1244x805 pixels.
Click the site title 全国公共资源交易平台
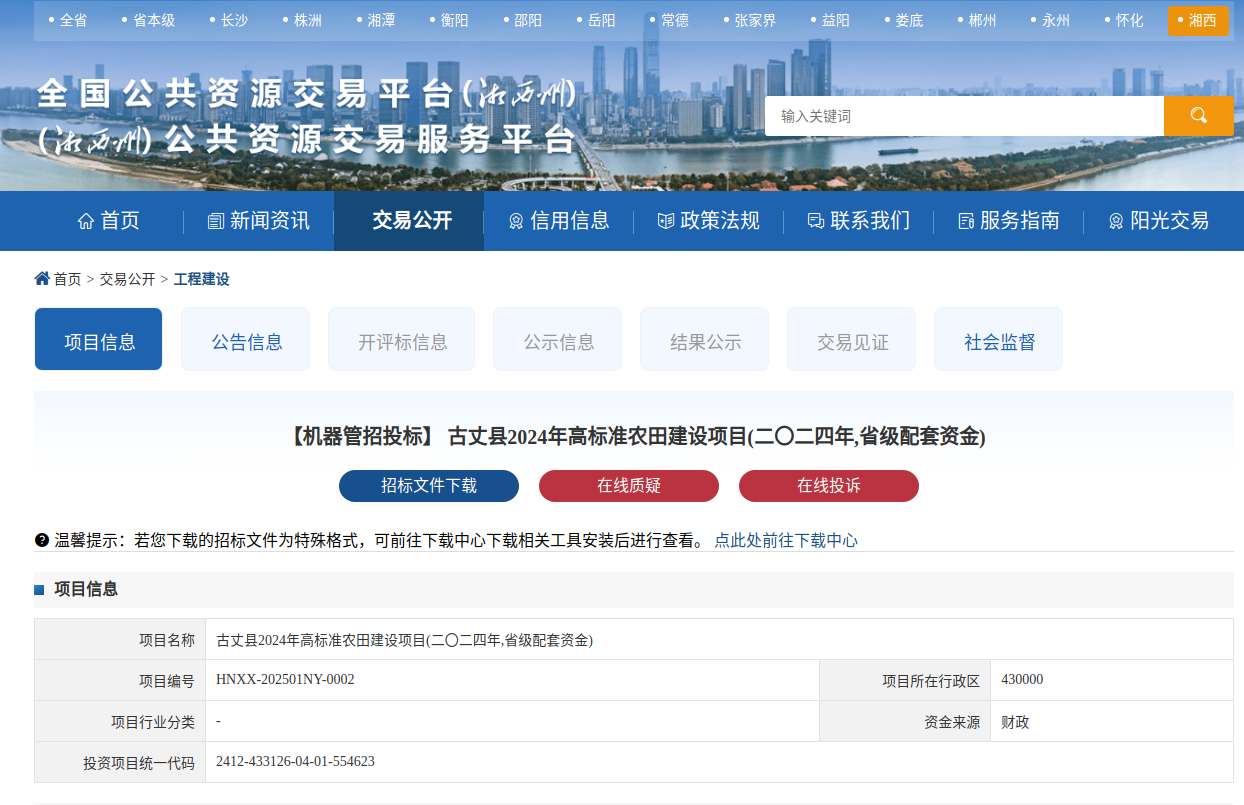pos(307,94)
